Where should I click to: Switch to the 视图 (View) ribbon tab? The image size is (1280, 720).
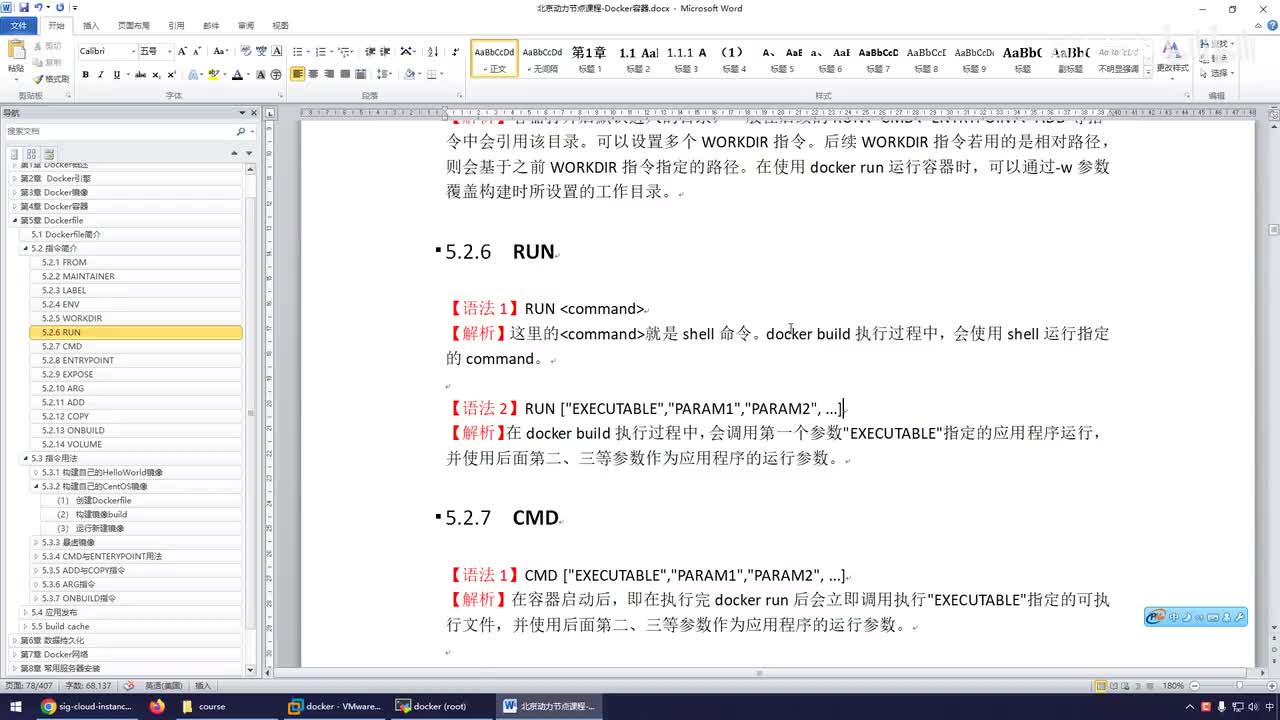click(x=280, y=25)
